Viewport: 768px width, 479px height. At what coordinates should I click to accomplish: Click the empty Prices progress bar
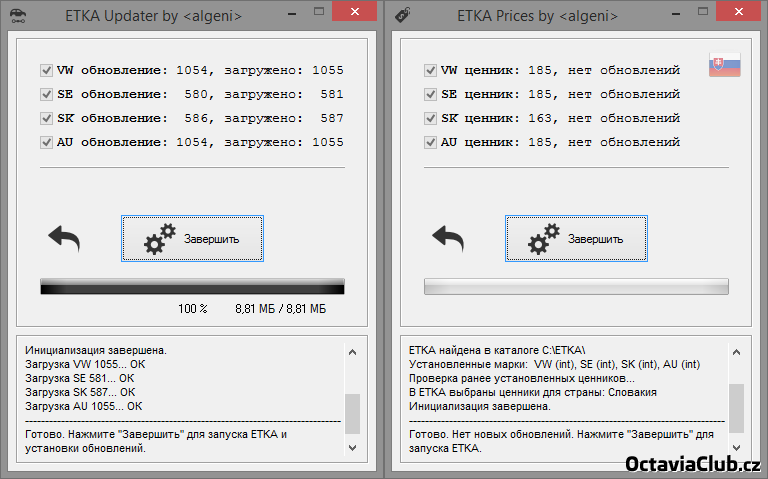point(576,287)
